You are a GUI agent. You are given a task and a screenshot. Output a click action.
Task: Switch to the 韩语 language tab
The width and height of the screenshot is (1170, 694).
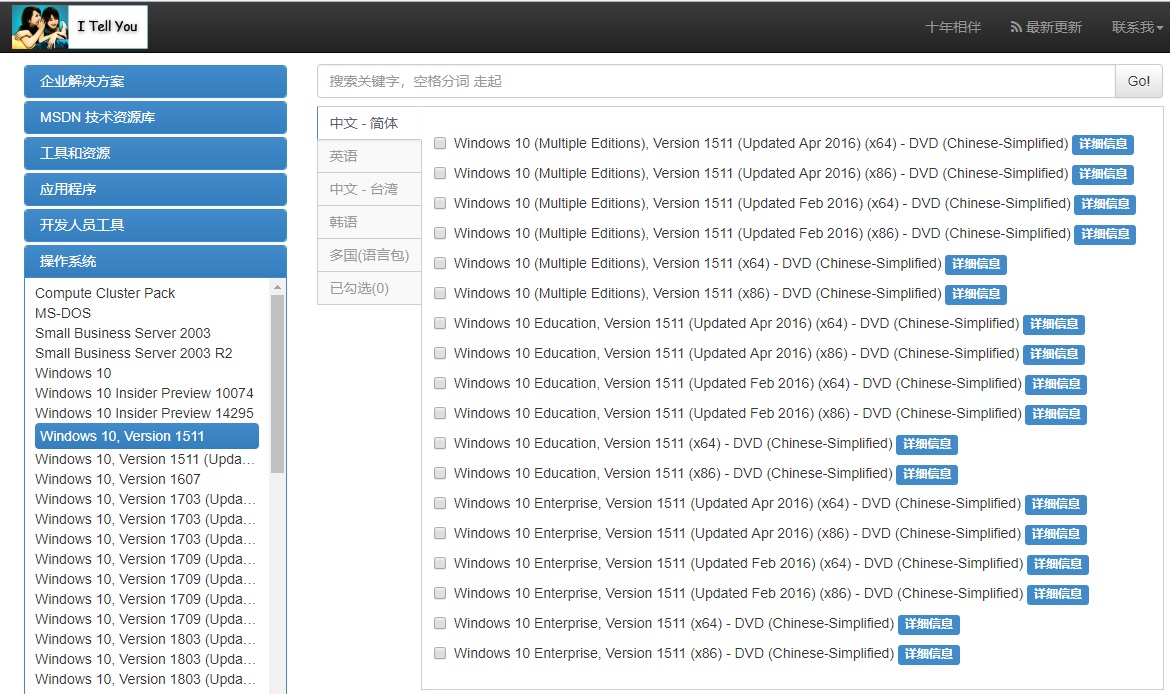tap(369, 222)
